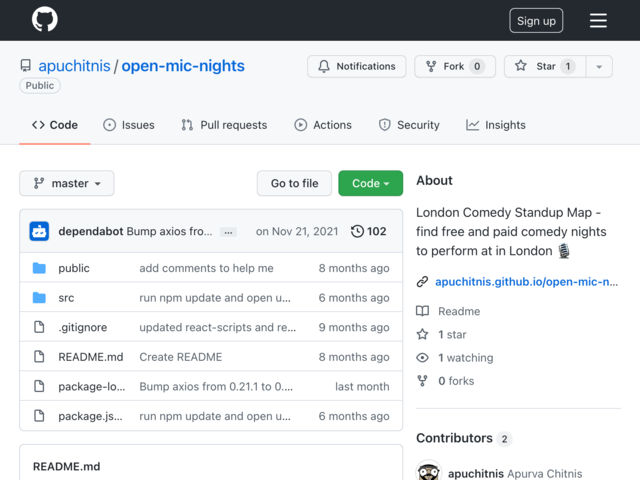Viewport: 640px width, 480px height.
Task: Click the README.md heading in readme panel
Action: [x=67, y=466]
